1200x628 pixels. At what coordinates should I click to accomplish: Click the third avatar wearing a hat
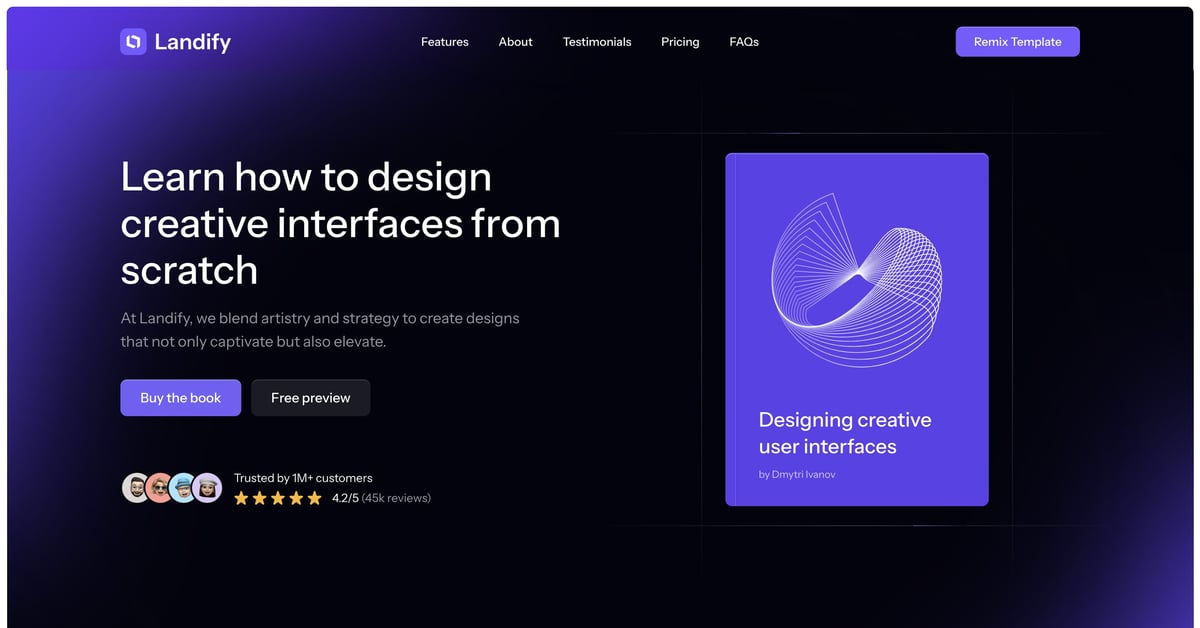183,488
